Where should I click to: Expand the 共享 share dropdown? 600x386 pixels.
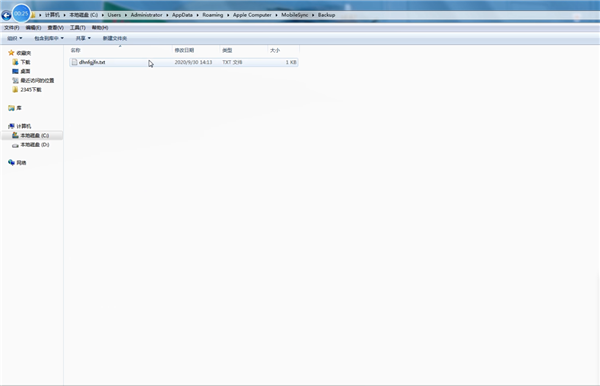(x=83, y=38)
